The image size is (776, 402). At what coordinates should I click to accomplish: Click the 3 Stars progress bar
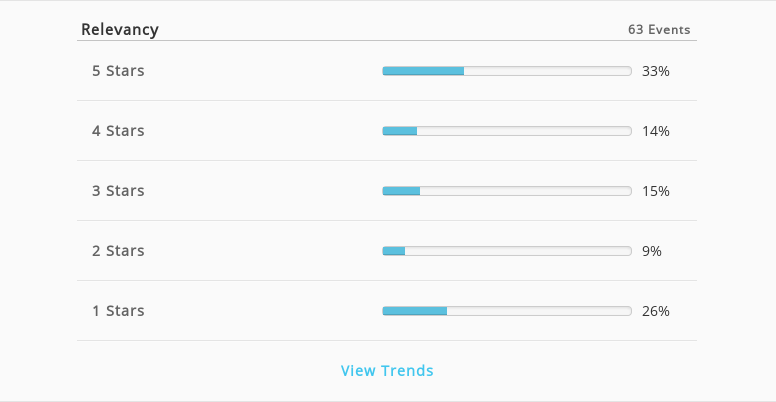pos(507,191)
